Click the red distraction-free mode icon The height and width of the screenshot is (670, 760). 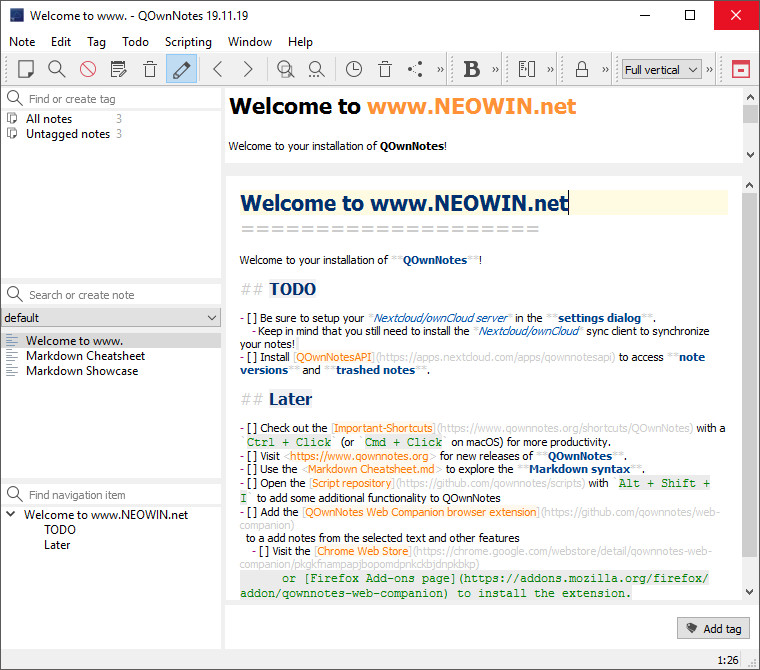[x=740, y=69]
